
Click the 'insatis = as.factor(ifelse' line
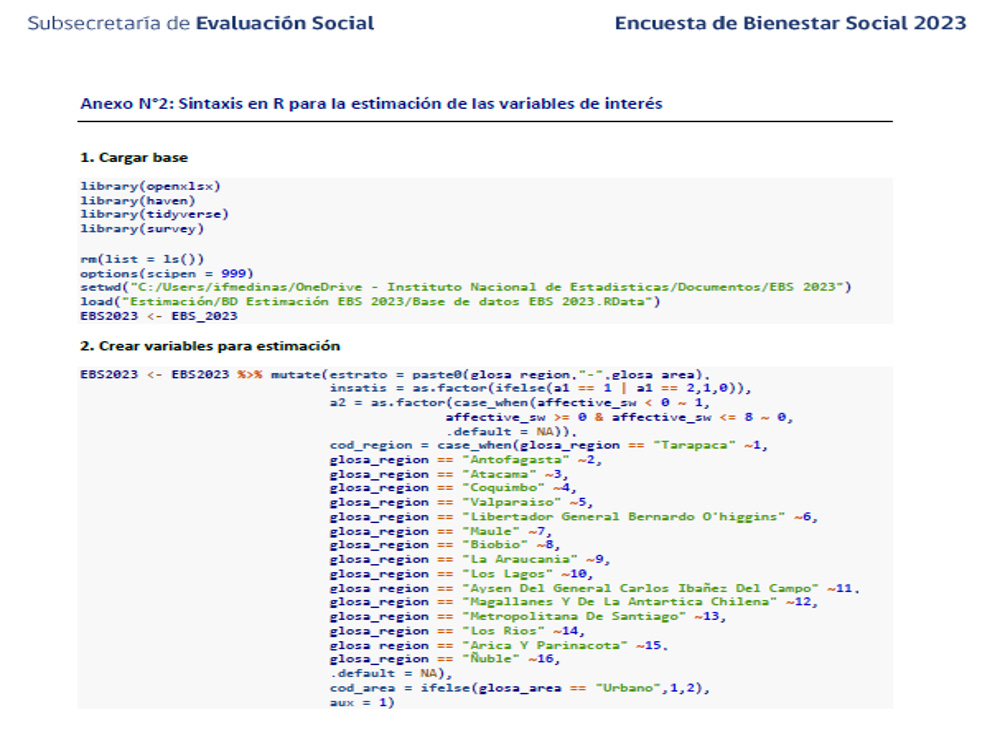pos(541,388)
